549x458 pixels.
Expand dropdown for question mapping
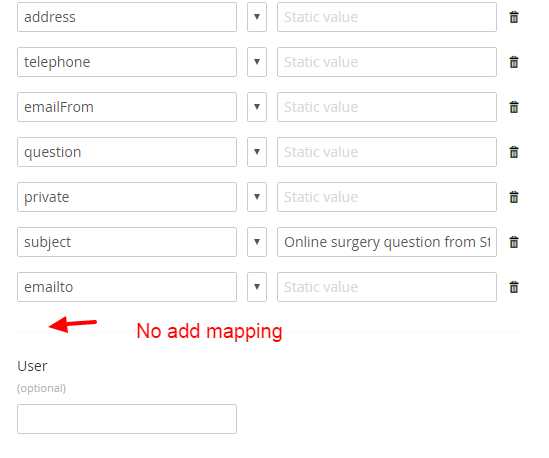coord(257,152)
